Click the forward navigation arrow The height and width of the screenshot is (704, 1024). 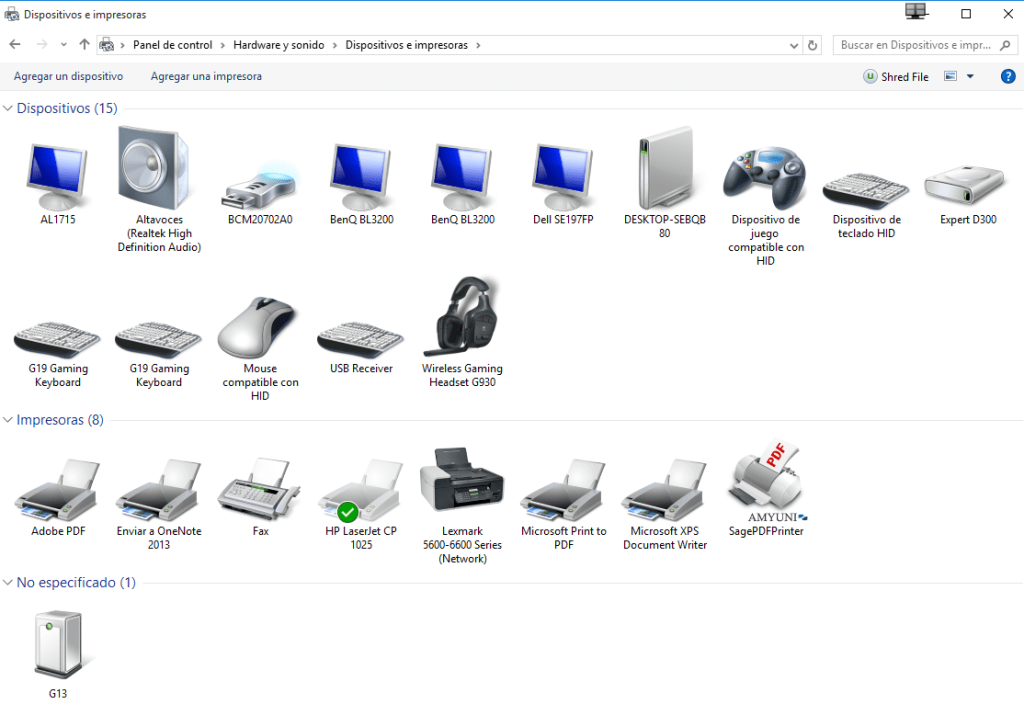click(42, 44)
